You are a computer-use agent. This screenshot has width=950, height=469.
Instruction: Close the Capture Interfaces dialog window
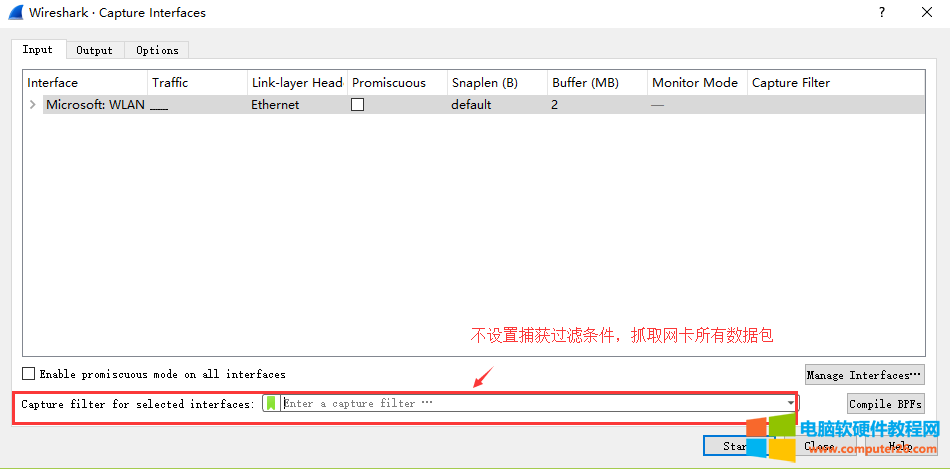click(x=927, y=12)
